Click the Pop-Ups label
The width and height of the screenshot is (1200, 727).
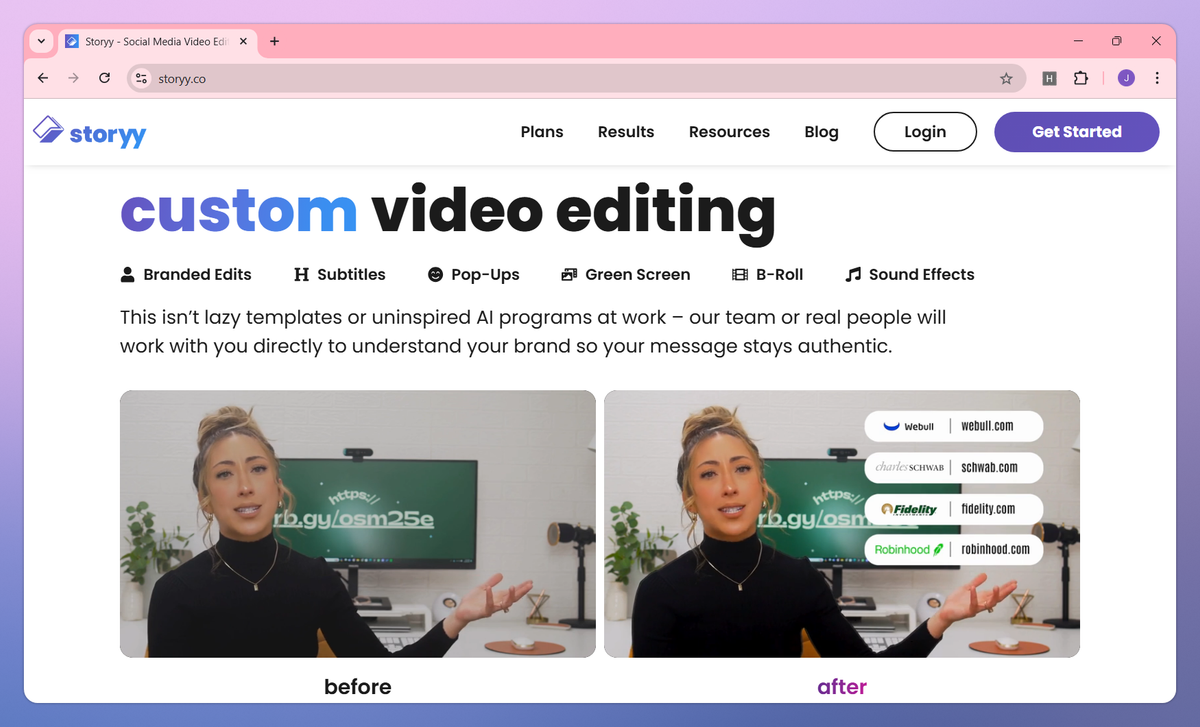[x=485, y=274]
